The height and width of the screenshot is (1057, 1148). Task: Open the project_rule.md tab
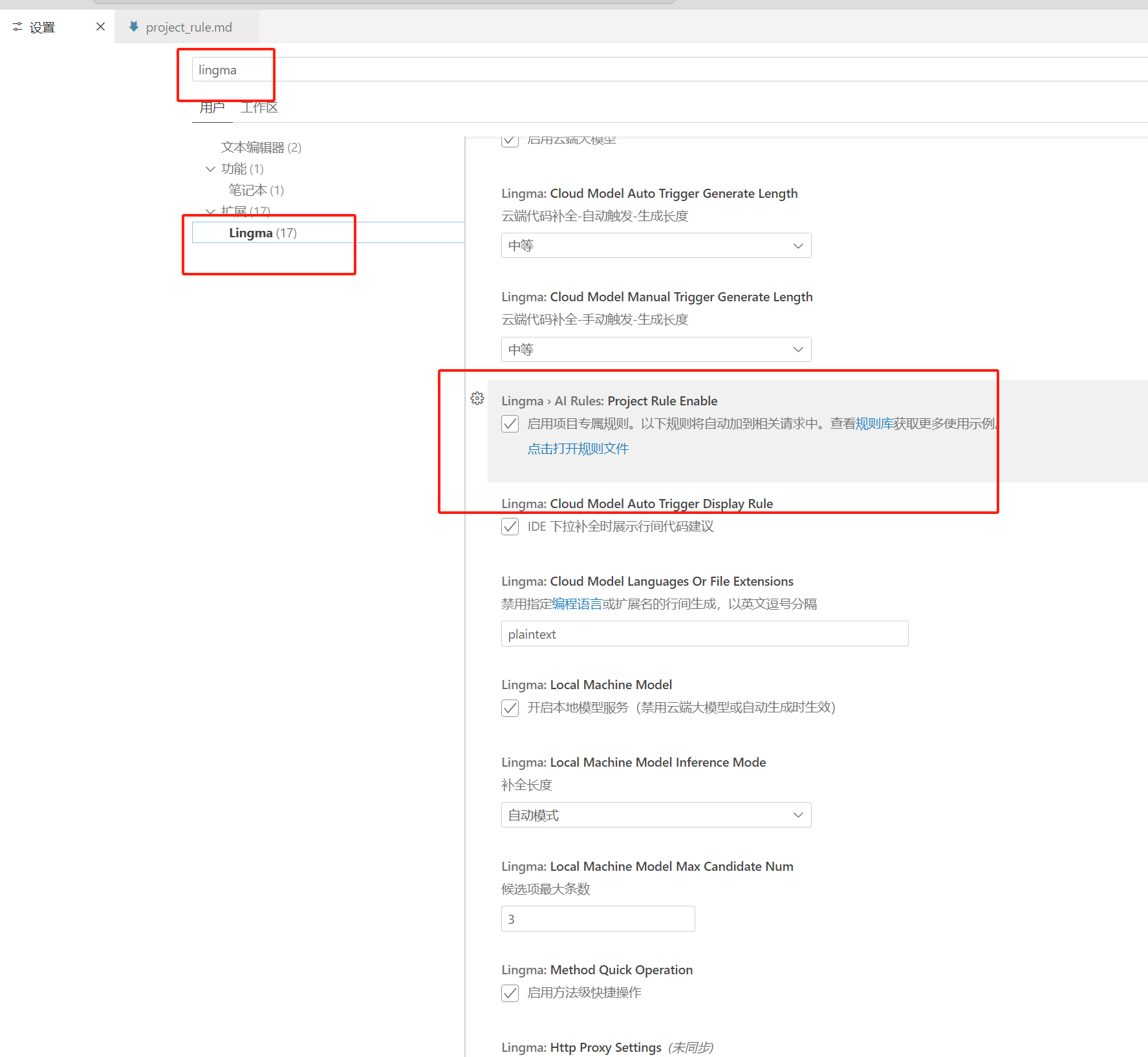[x=187, y=27]
